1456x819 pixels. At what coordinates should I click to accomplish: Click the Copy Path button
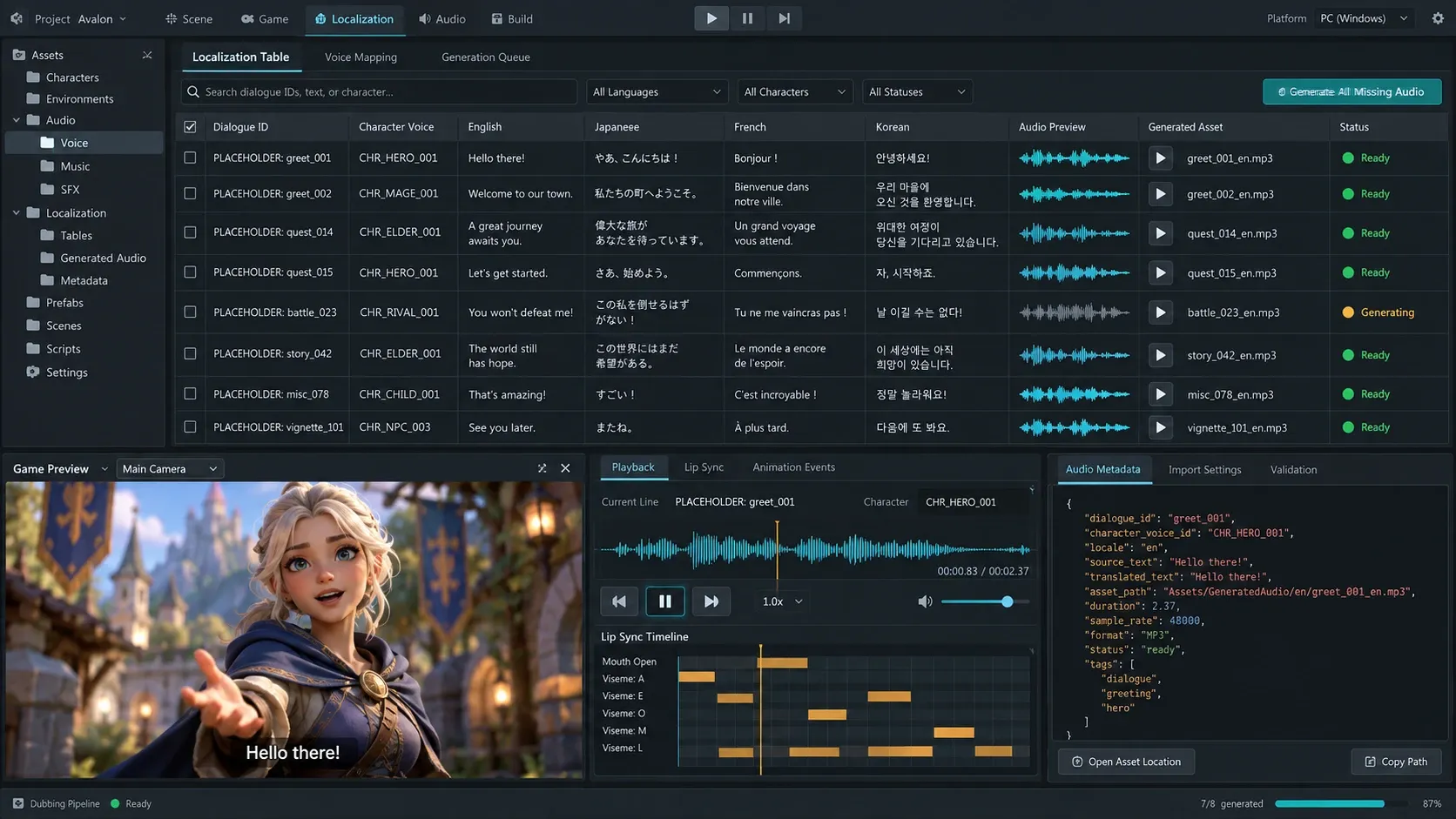[1396, 762]
